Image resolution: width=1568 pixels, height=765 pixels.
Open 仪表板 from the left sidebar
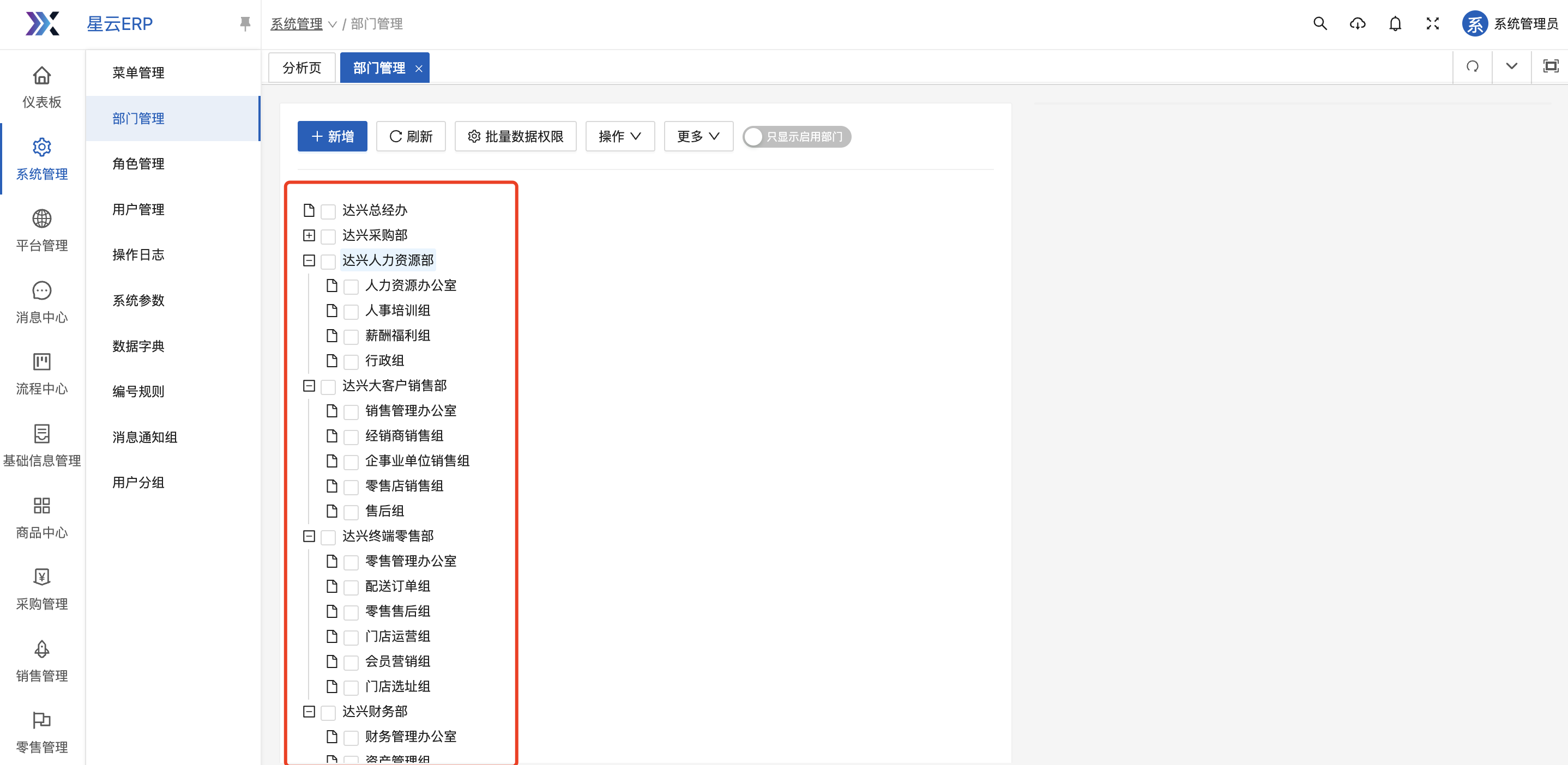point(41,87)
